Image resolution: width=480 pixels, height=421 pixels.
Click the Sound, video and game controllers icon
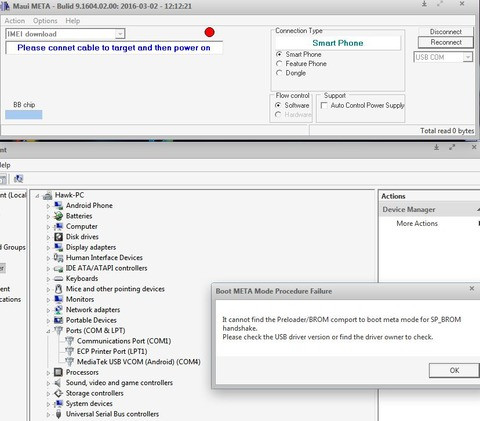pos(59,383)
